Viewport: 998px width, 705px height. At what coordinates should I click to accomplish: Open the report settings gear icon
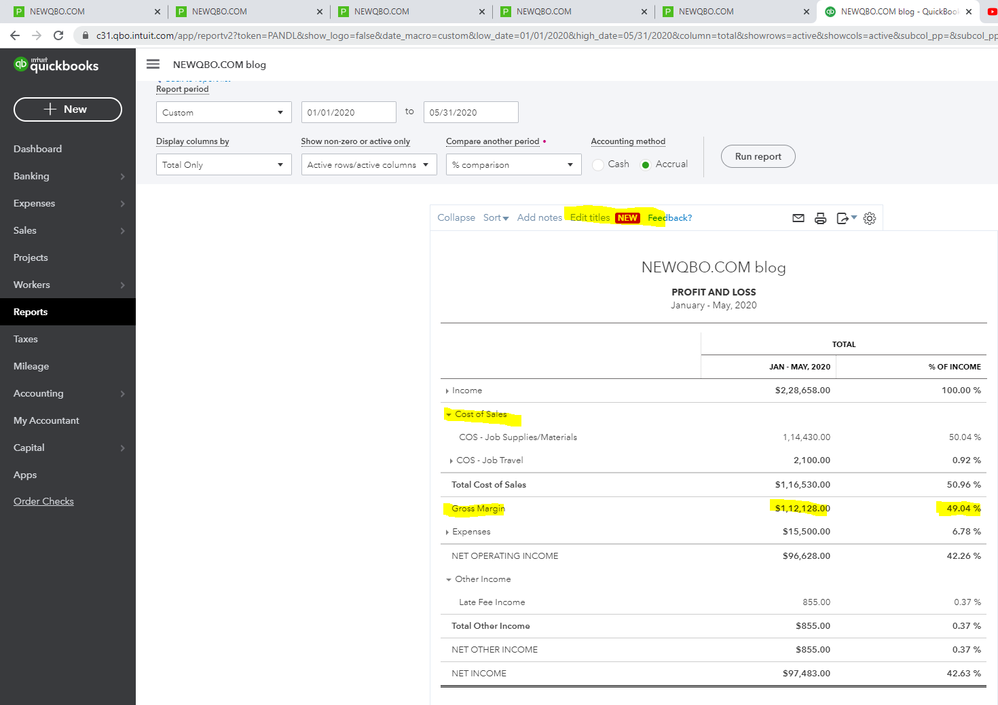click(869, 218)
